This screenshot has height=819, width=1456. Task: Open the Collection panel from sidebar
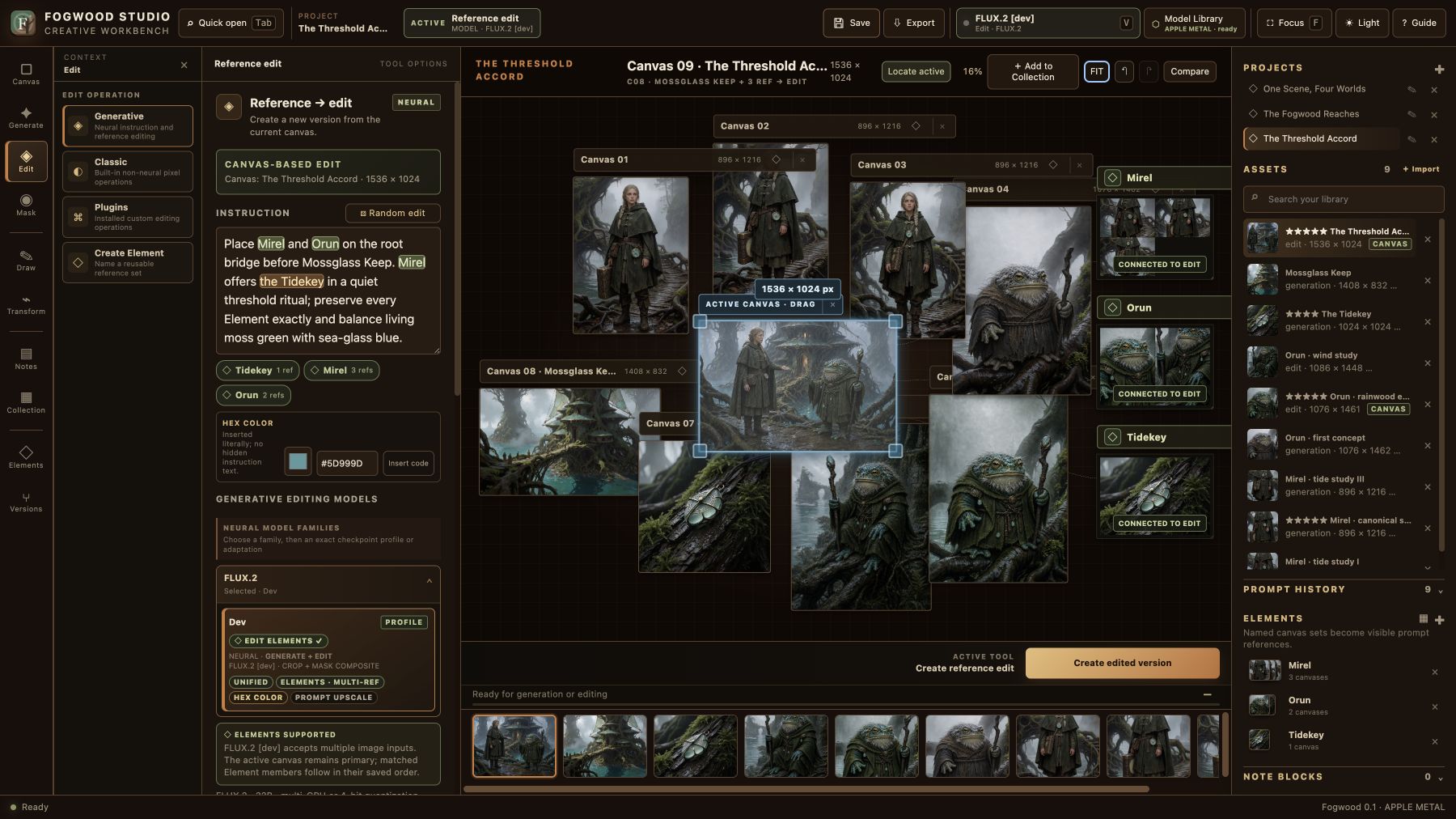(26, 402)
